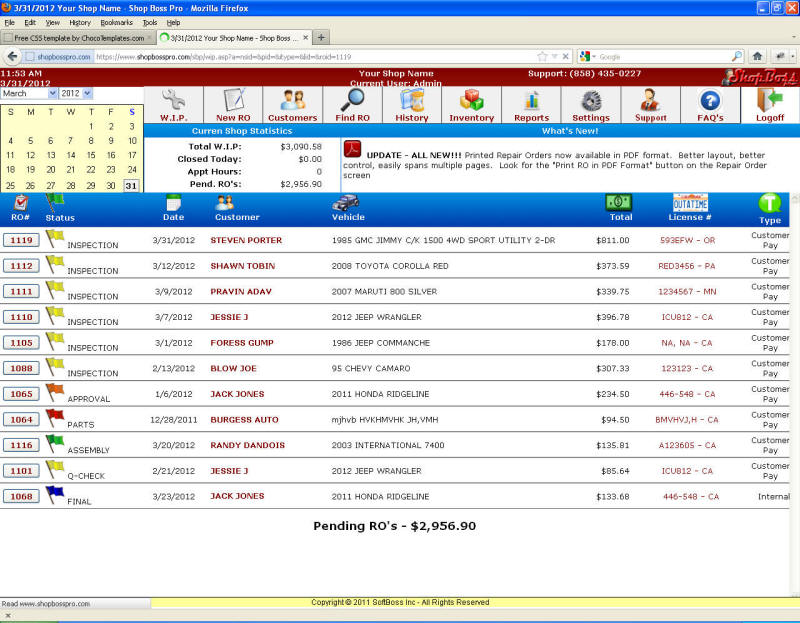Open the Support agent icon

tap(651, 100)
